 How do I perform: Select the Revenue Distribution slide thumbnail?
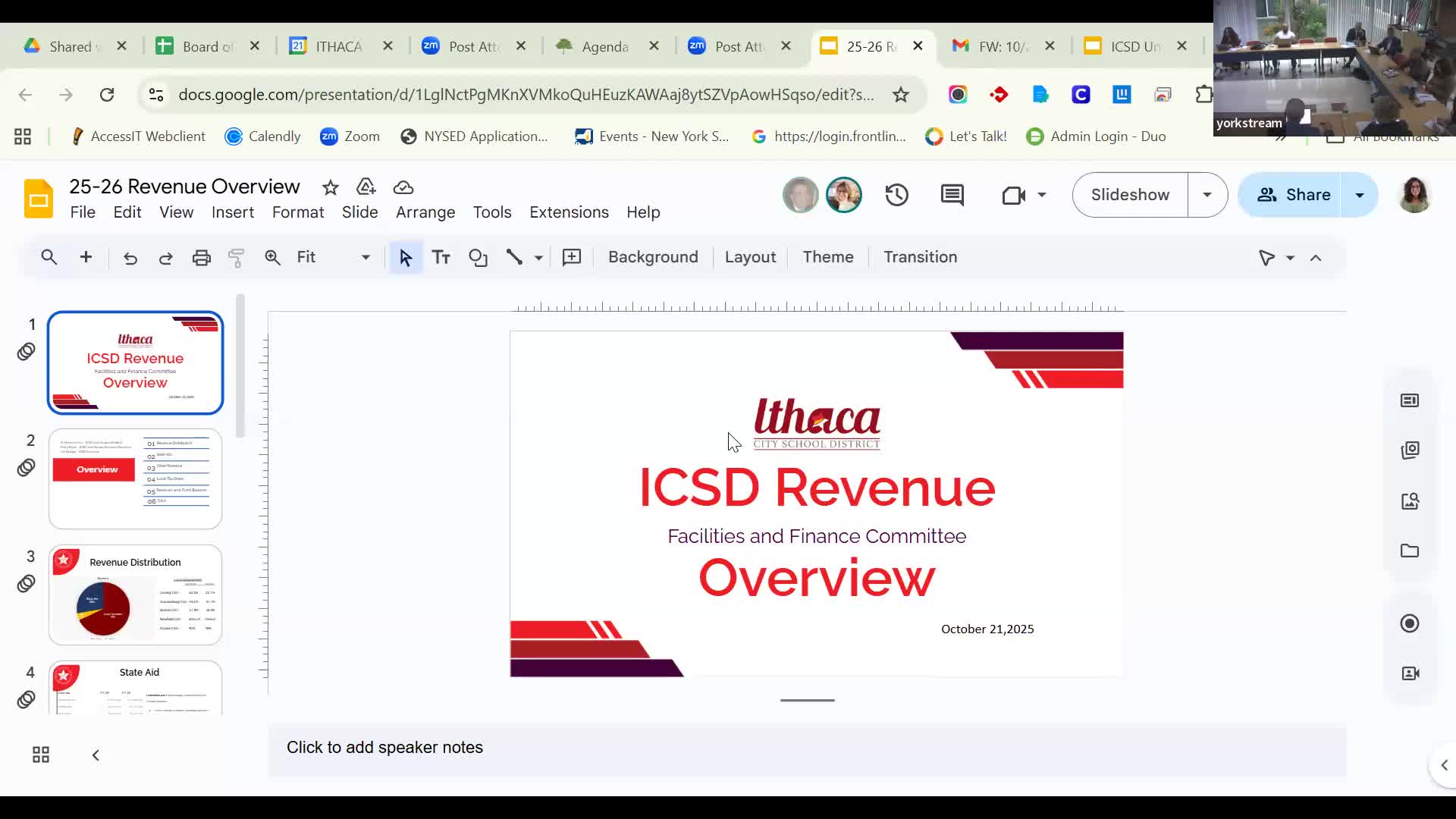pos(135,595)
